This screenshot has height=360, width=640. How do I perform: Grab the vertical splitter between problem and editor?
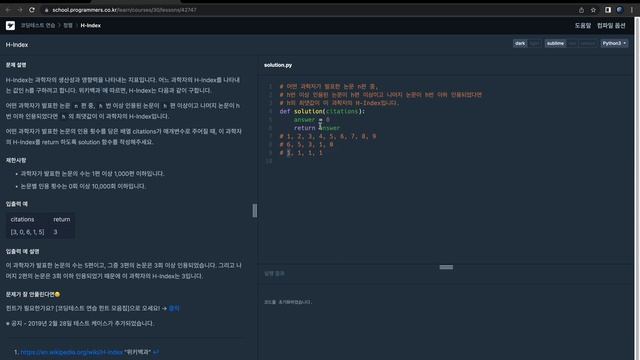coord(255,211)
